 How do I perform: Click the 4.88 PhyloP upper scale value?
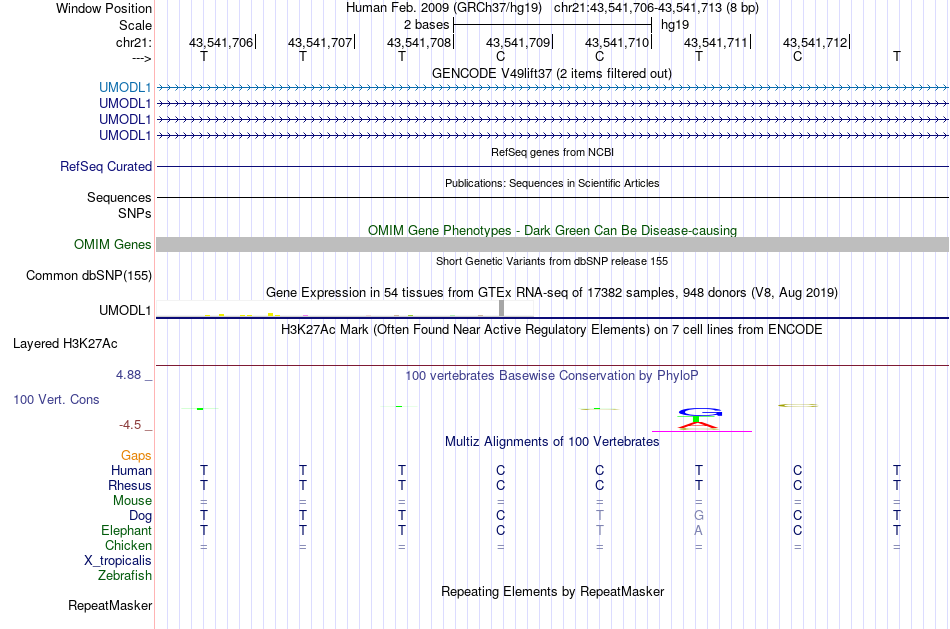[128, 375]
